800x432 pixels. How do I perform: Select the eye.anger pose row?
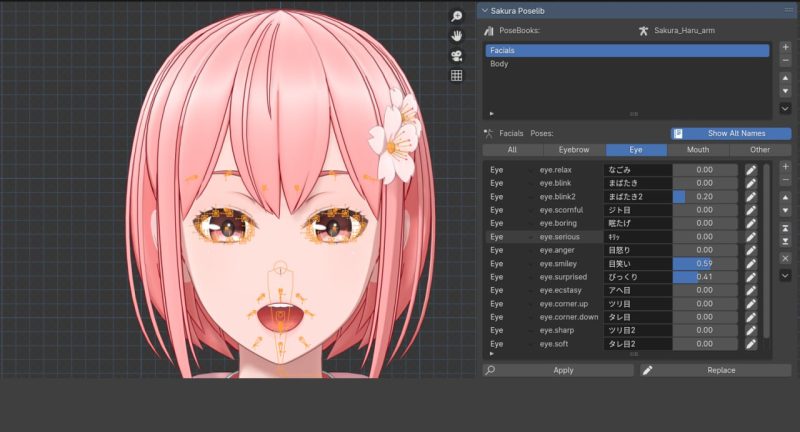click(622, 250)
